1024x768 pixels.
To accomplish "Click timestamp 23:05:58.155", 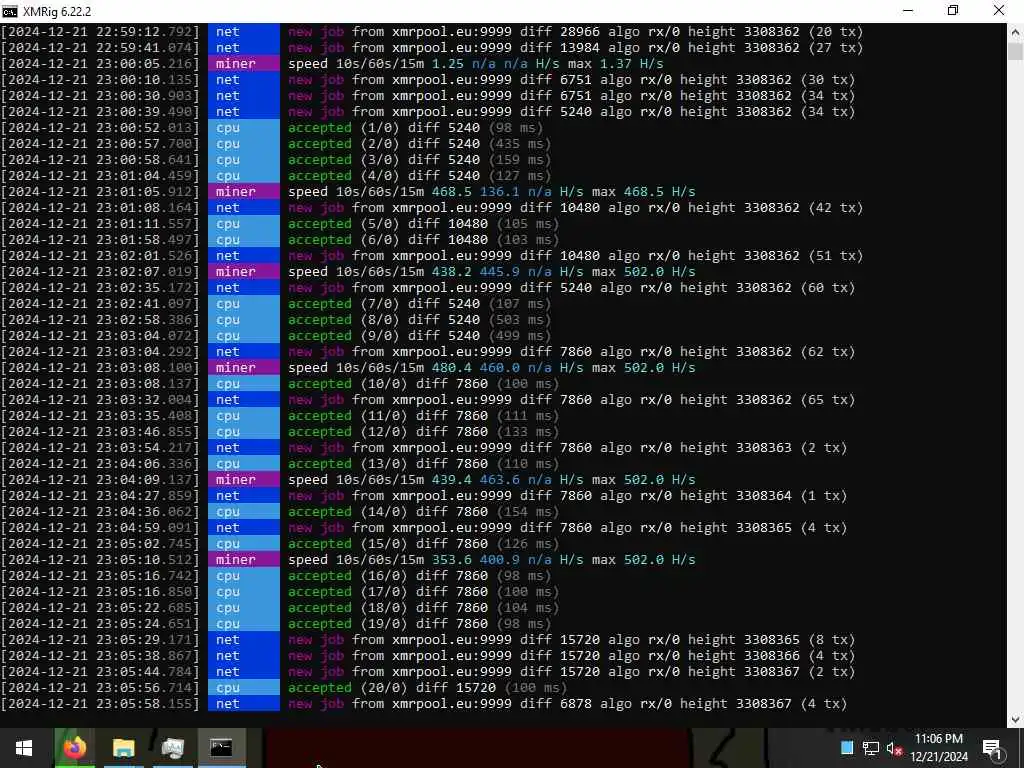I will 100,704.
